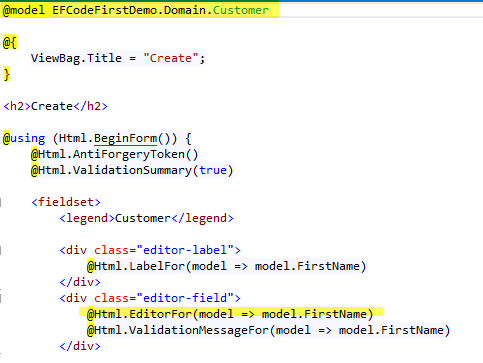Click the @model keyword on first line
Viewport: 483px width, 363px height.
click(24, 10)
